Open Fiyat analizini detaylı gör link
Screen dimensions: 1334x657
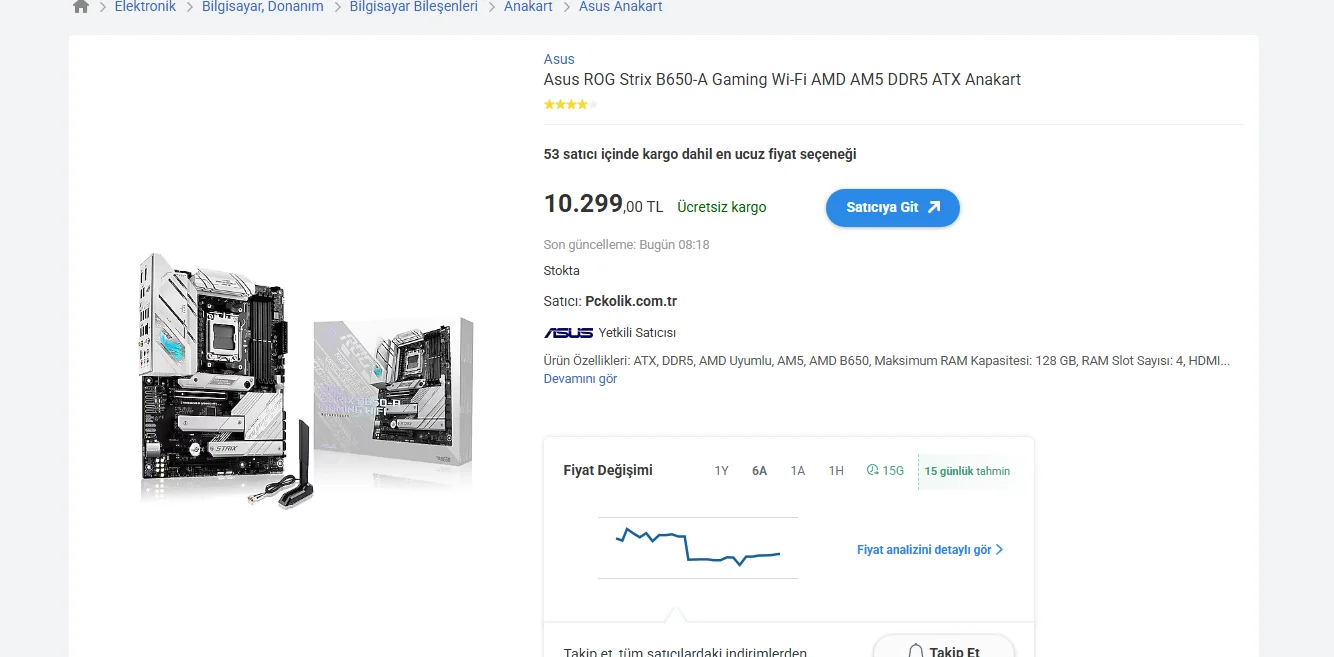[x=924, y=550]
